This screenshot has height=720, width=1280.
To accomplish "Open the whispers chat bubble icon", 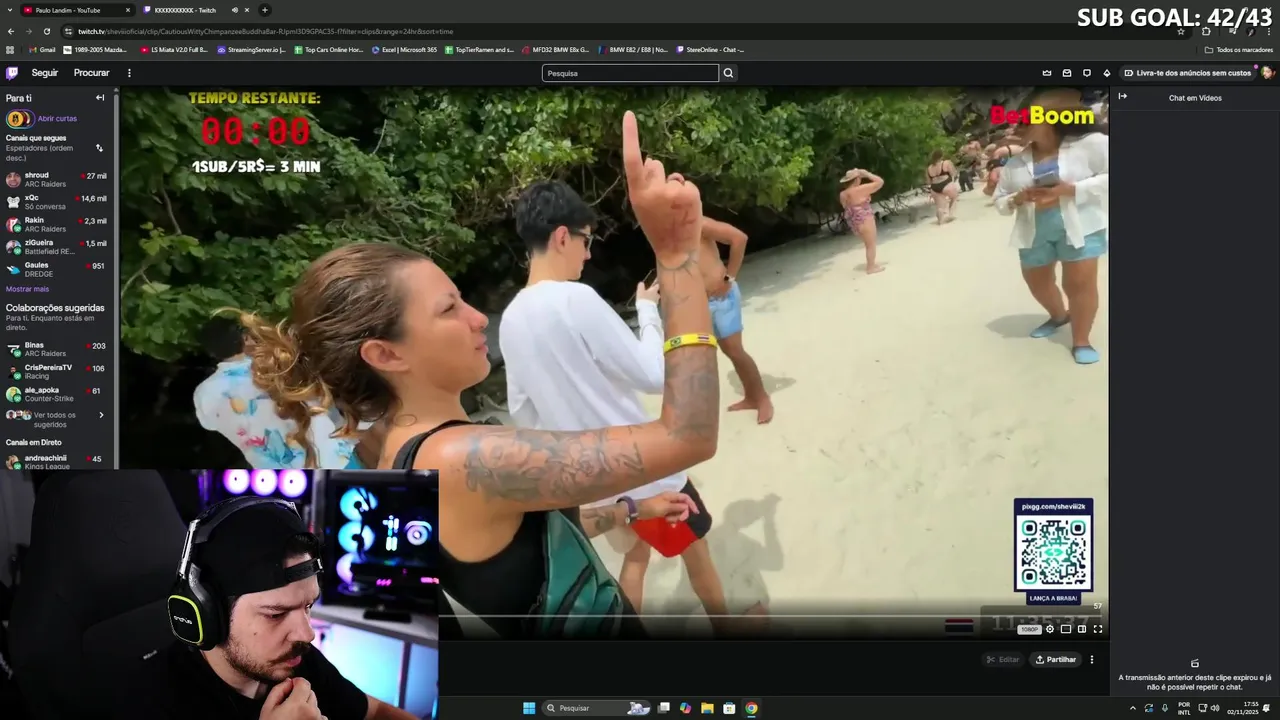I will 1087,73.
